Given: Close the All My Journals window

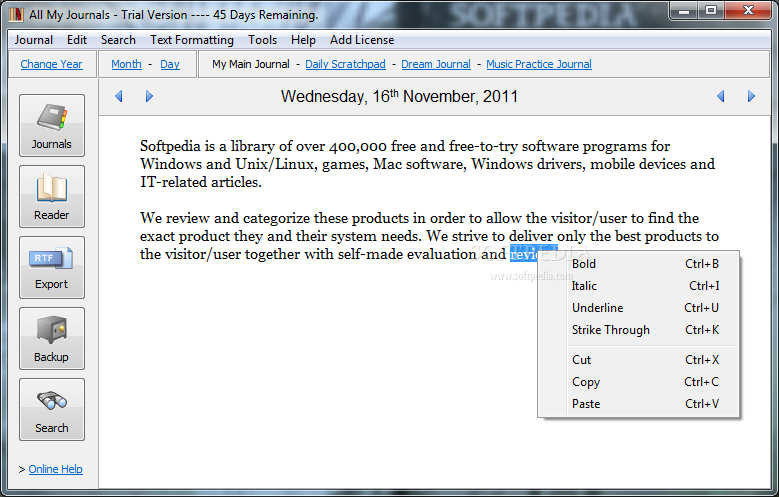Looking at the screenshot, I should coord(748,10).
